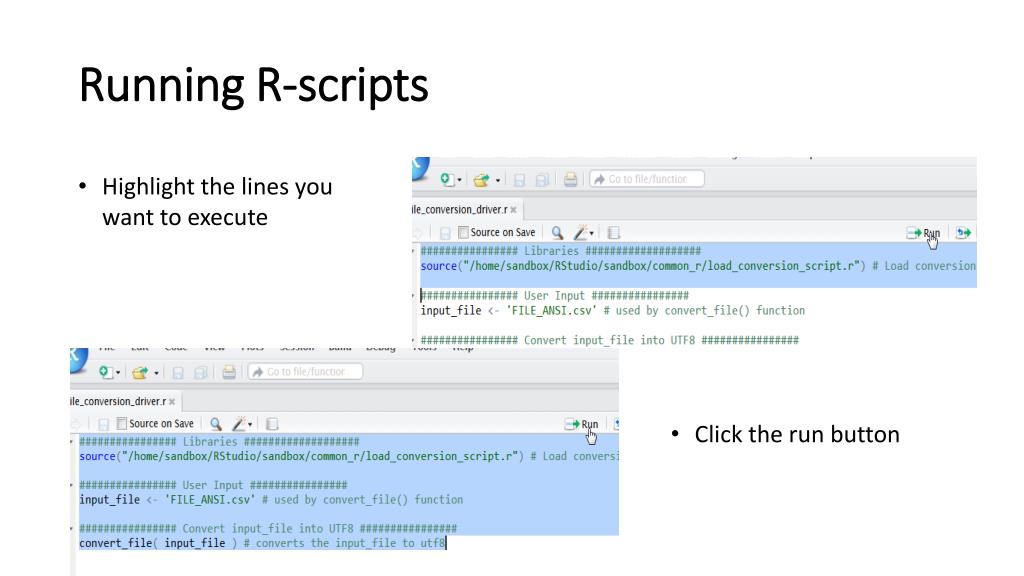This screenshot has height=576, width=1024.
Task: Click source("/home/sandbox...") line, upper screenshot
Action: [x=698, y=266]
